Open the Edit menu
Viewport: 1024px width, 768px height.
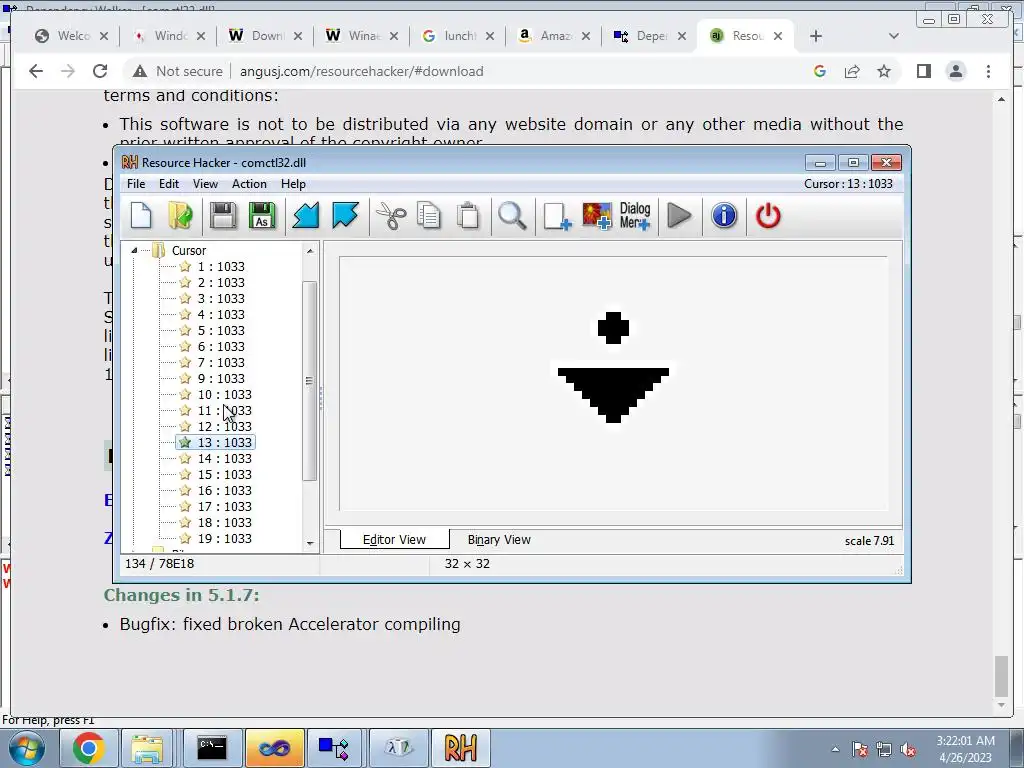(168, 184)
